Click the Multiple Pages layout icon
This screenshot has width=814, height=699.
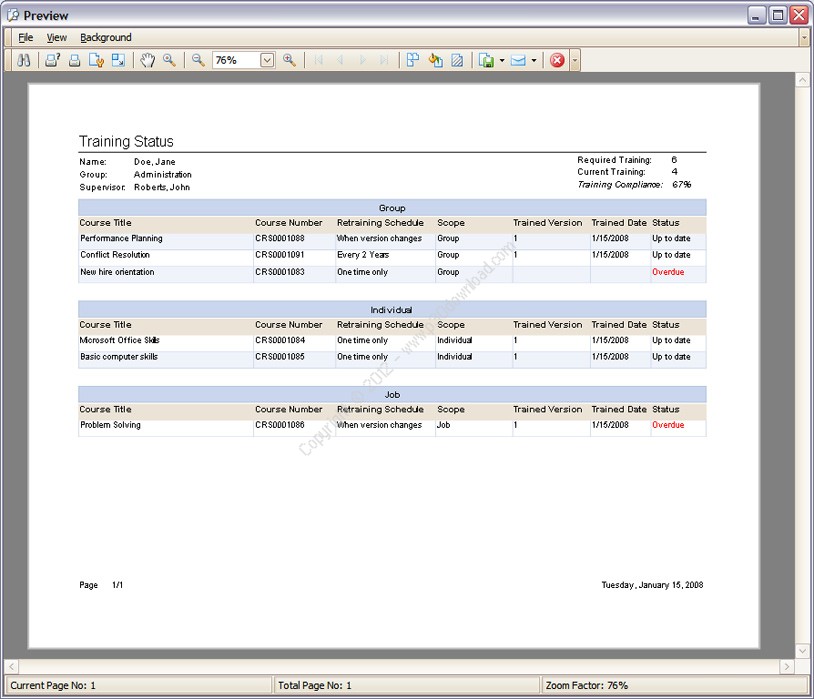click(x=413, y=60)
